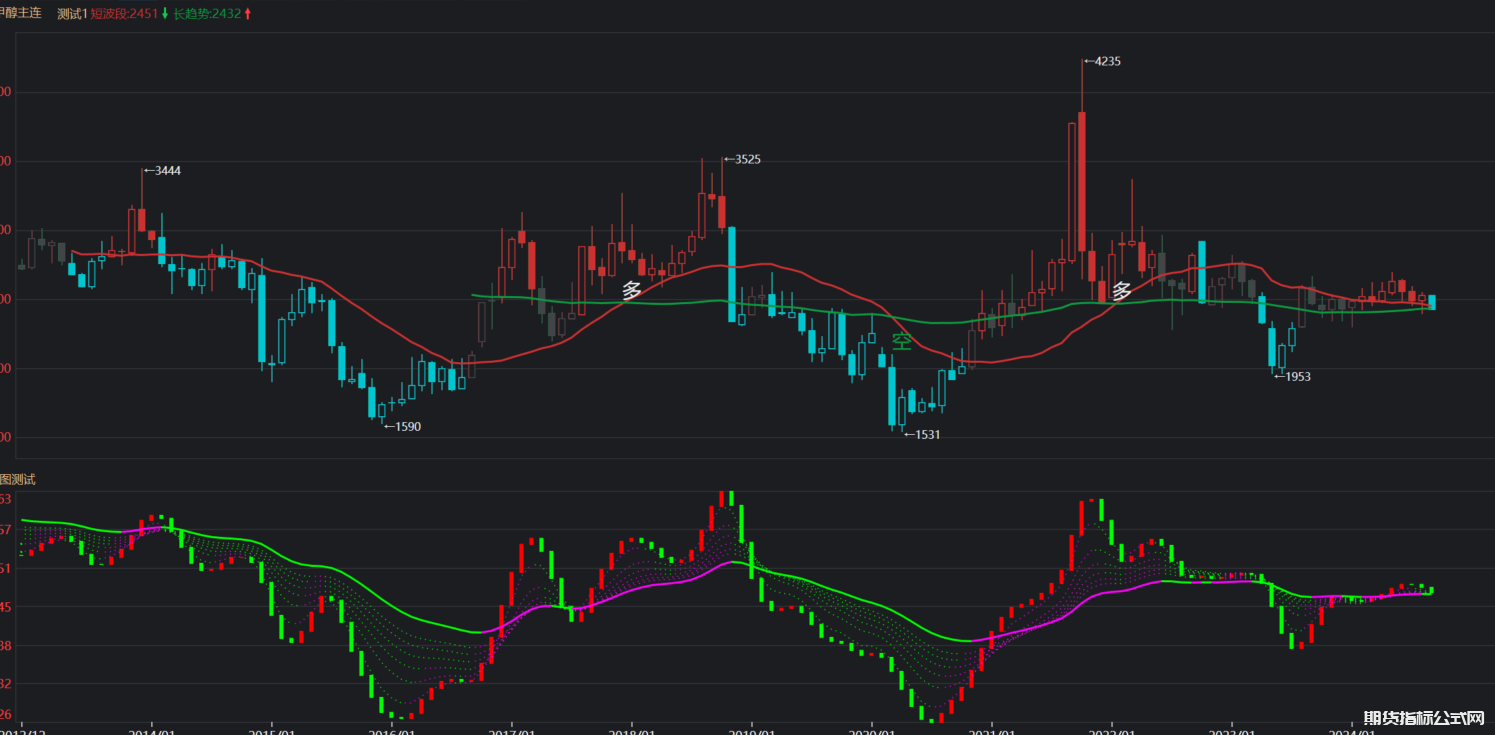The image size is (1495, 735).
Task: Click the 多 signal marker near 2018
Action: point(632,291)
